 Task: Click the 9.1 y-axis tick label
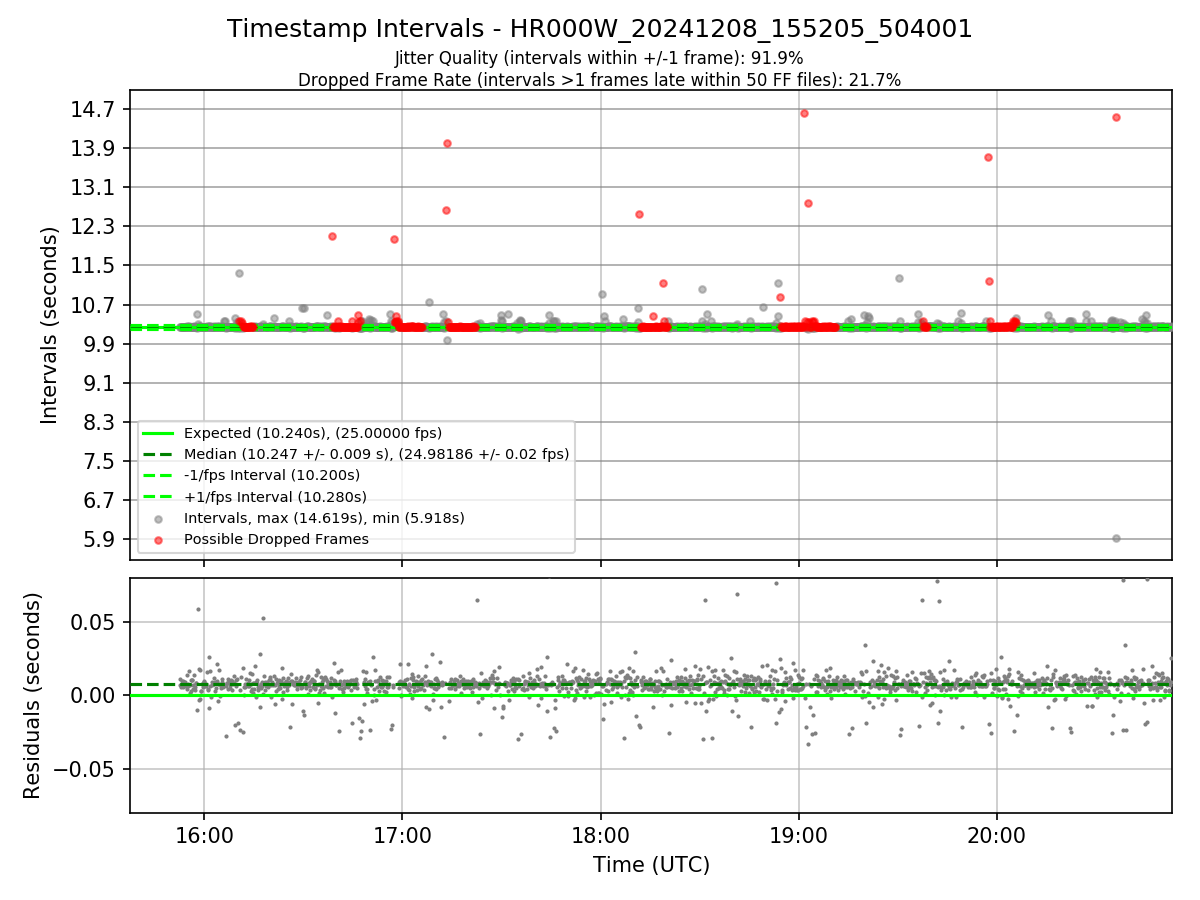[x=99, y=383]
